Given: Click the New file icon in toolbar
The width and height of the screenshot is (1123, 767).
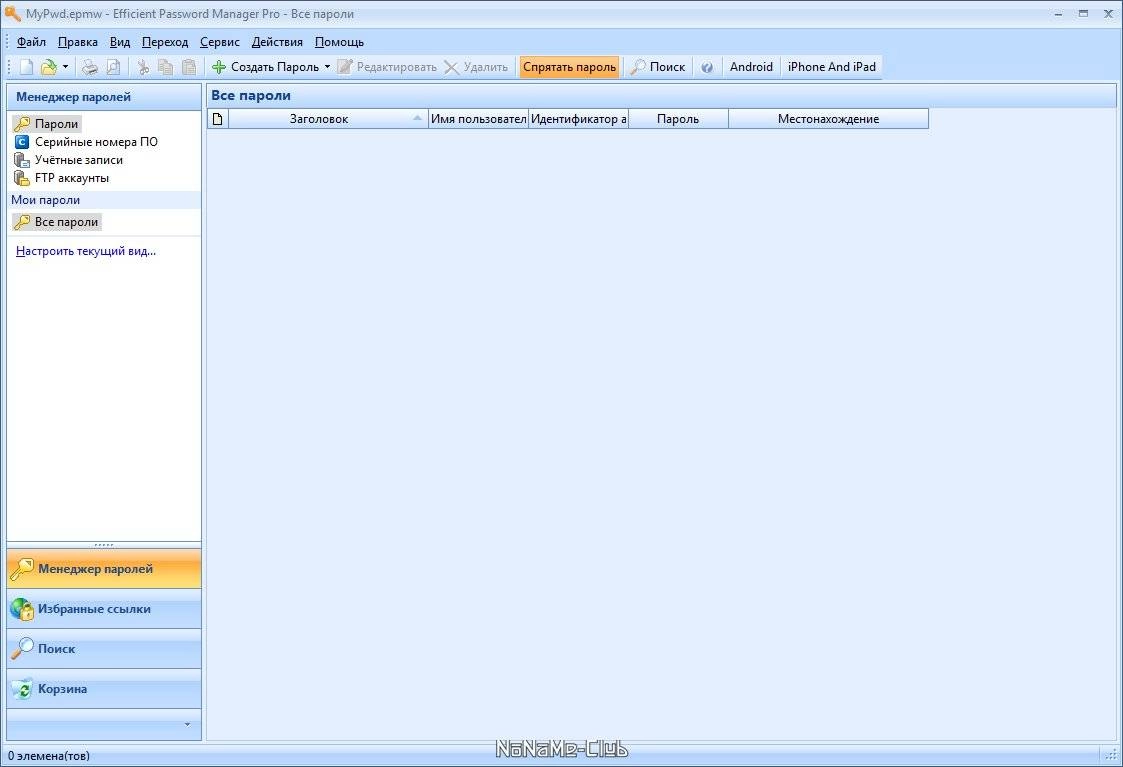Looking at the screenshot, I should pyautogui.click(x=26, y=67).
